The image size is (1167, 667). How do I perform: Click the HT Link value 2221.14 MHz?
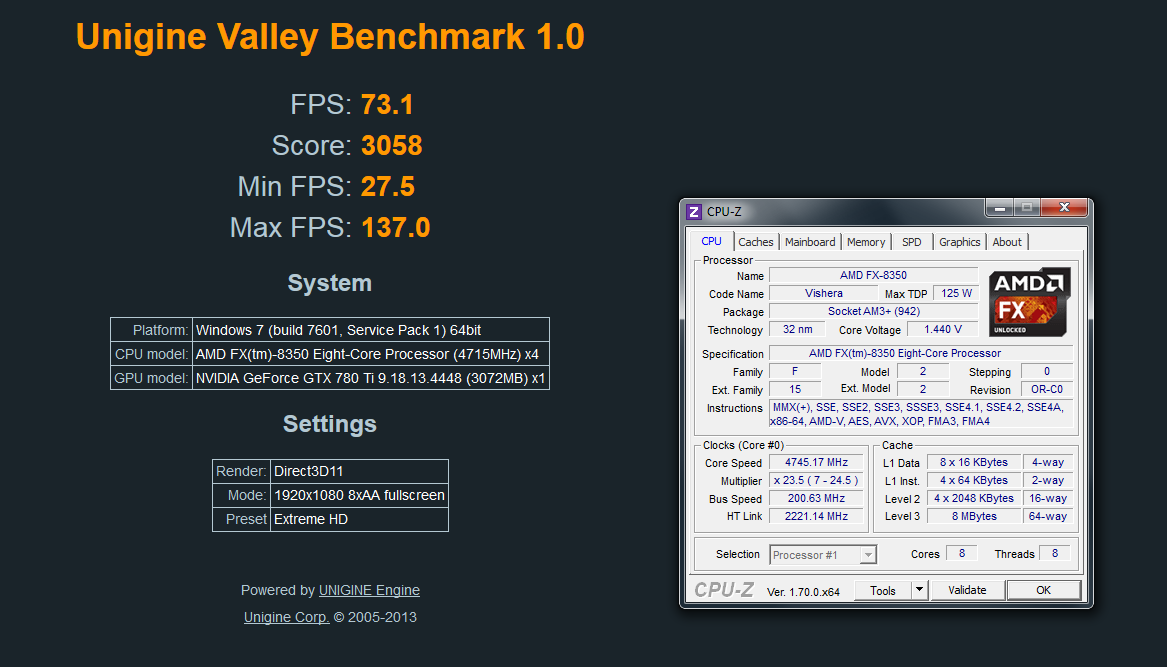pyautogui.click(x=816, y=516)
